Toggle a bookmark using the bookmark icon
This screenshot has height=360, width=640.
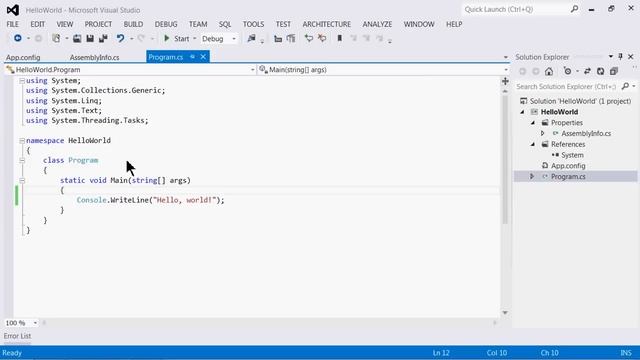(340, 38)
